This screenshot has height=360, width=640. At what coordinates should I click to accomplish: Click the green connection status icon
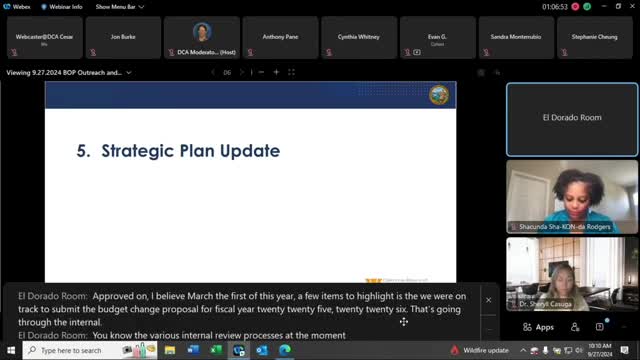coord(587,7)
